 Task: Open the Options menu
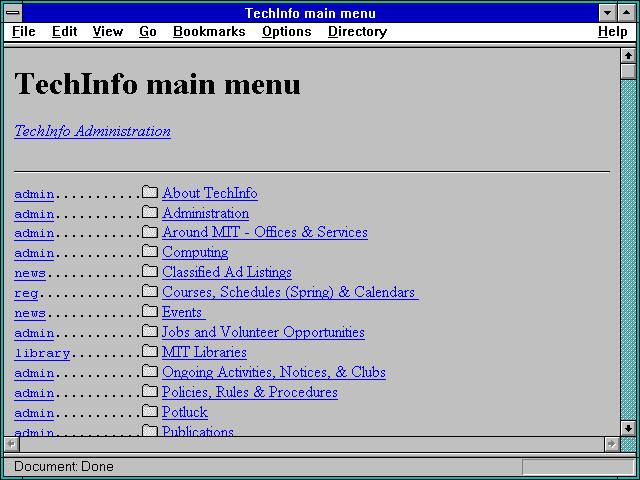[287, 32]
